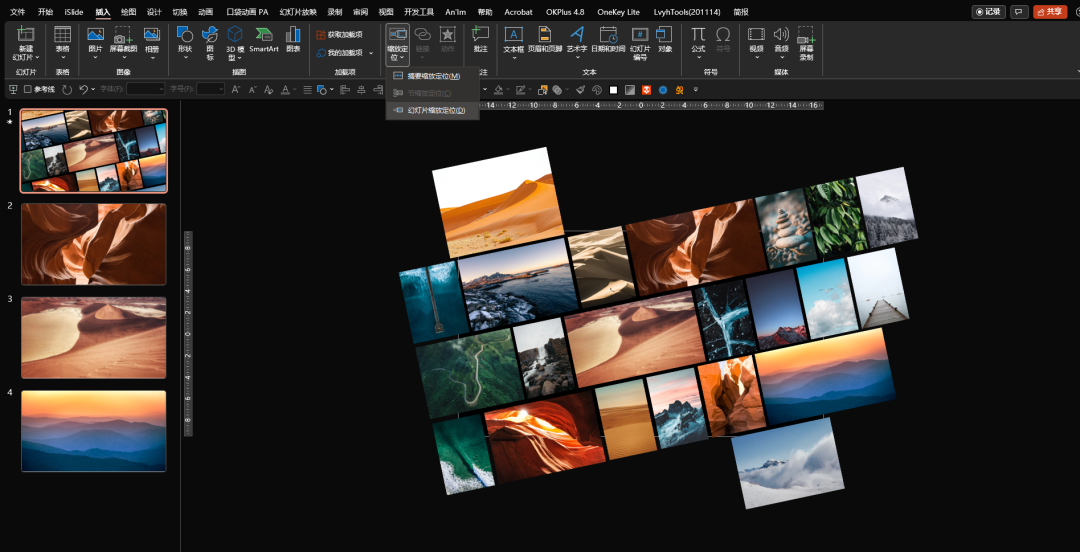Select the 形状 shapes icon
This screenshot has height=552, width=1080.
185,34
